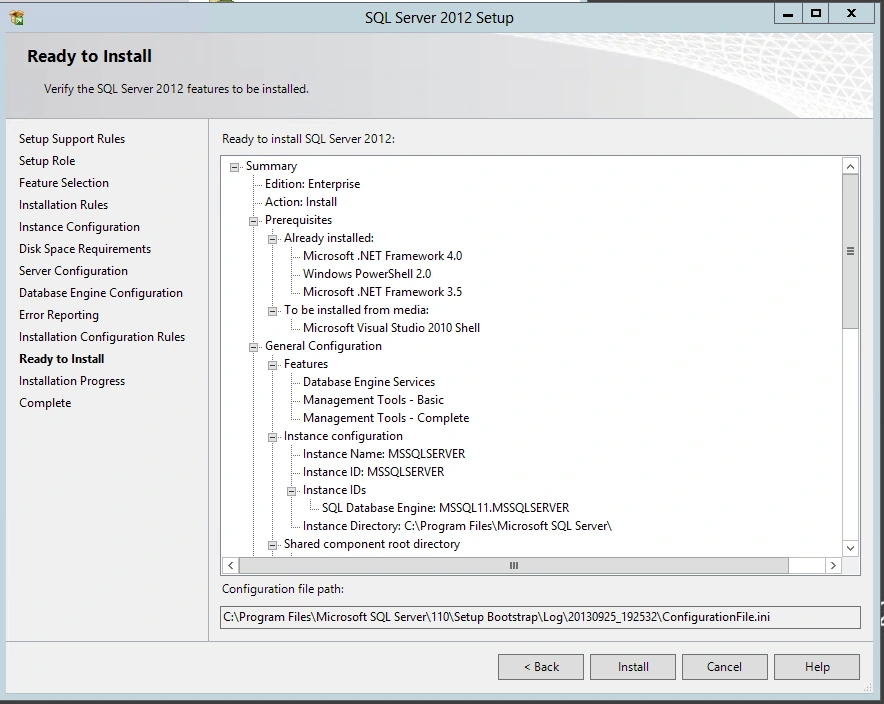Click the horizontal scrollbar left arrow
This screenshot has width=884, height=704.
coord(231,565)
